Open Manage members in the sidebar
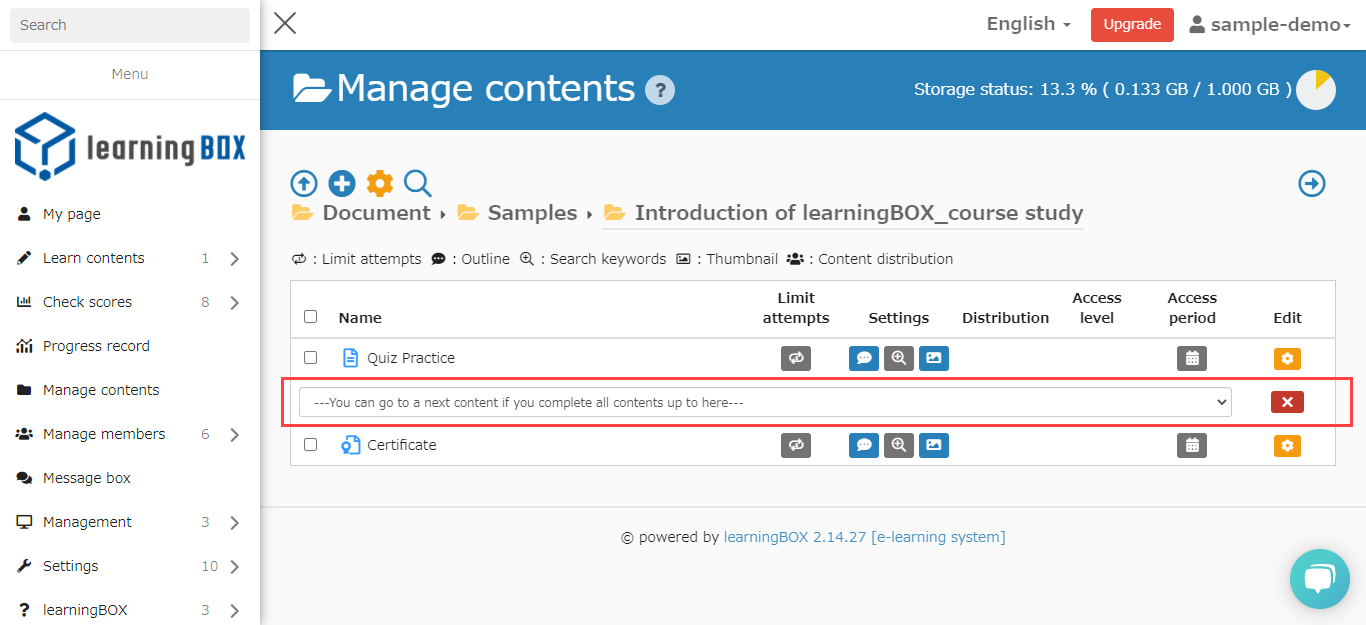1366x625 pixels. tap(104, 434)
